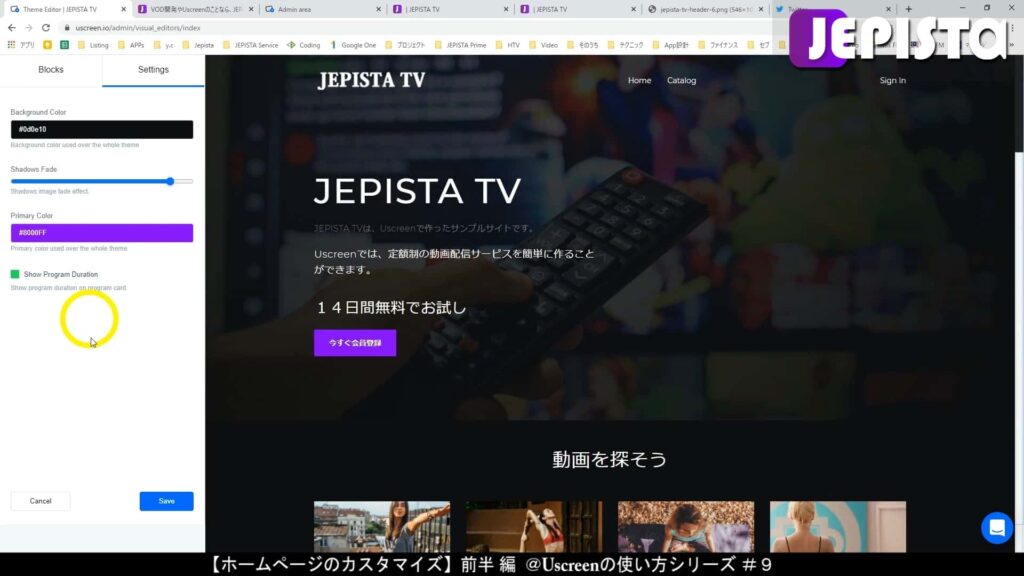This screenshot has height=576, width=1024.
Task: Open the Jepista bookmark folder
Action: click(198, 45)
